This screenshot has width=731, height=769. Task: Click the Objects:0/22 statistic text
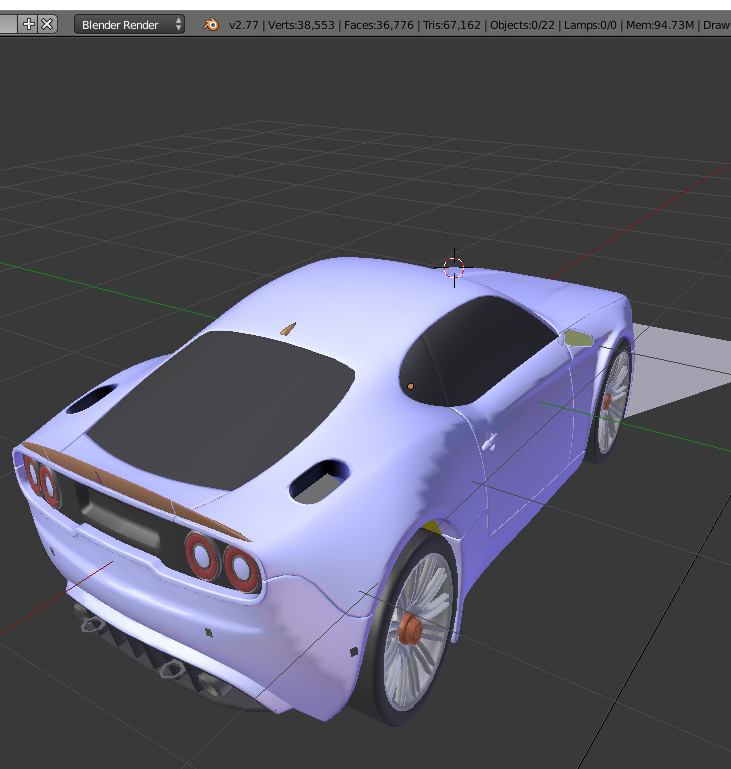(x=522, y=25)
